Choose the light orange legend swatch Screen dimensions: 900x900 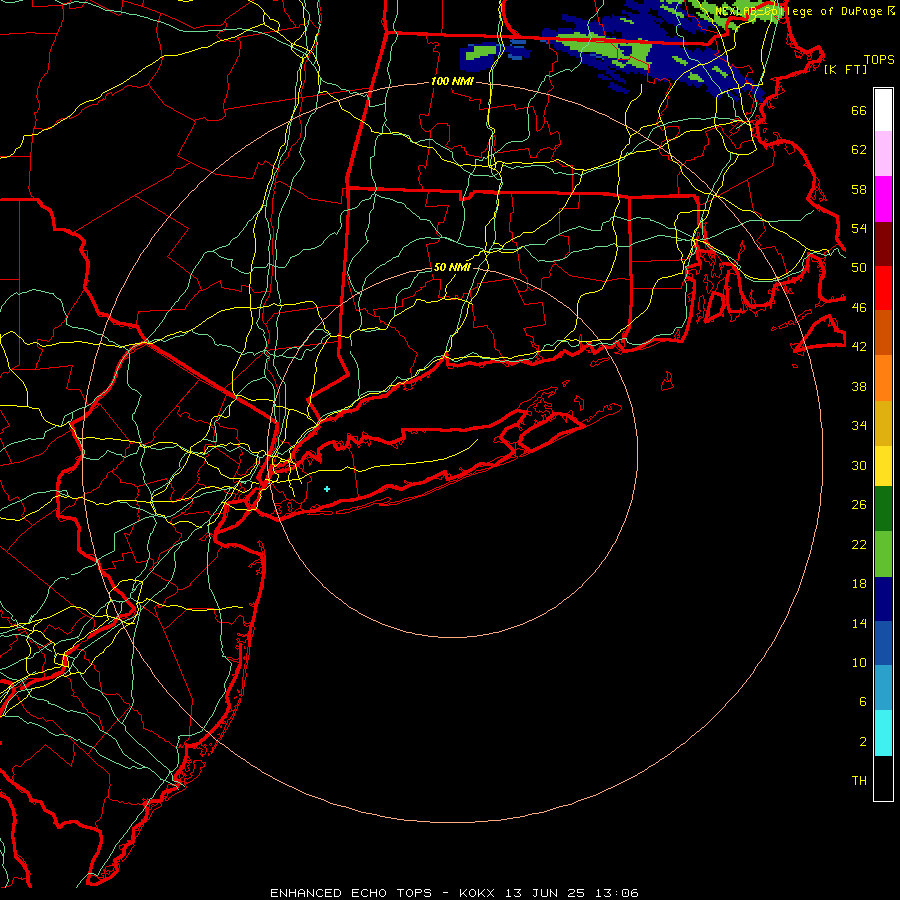883,378
